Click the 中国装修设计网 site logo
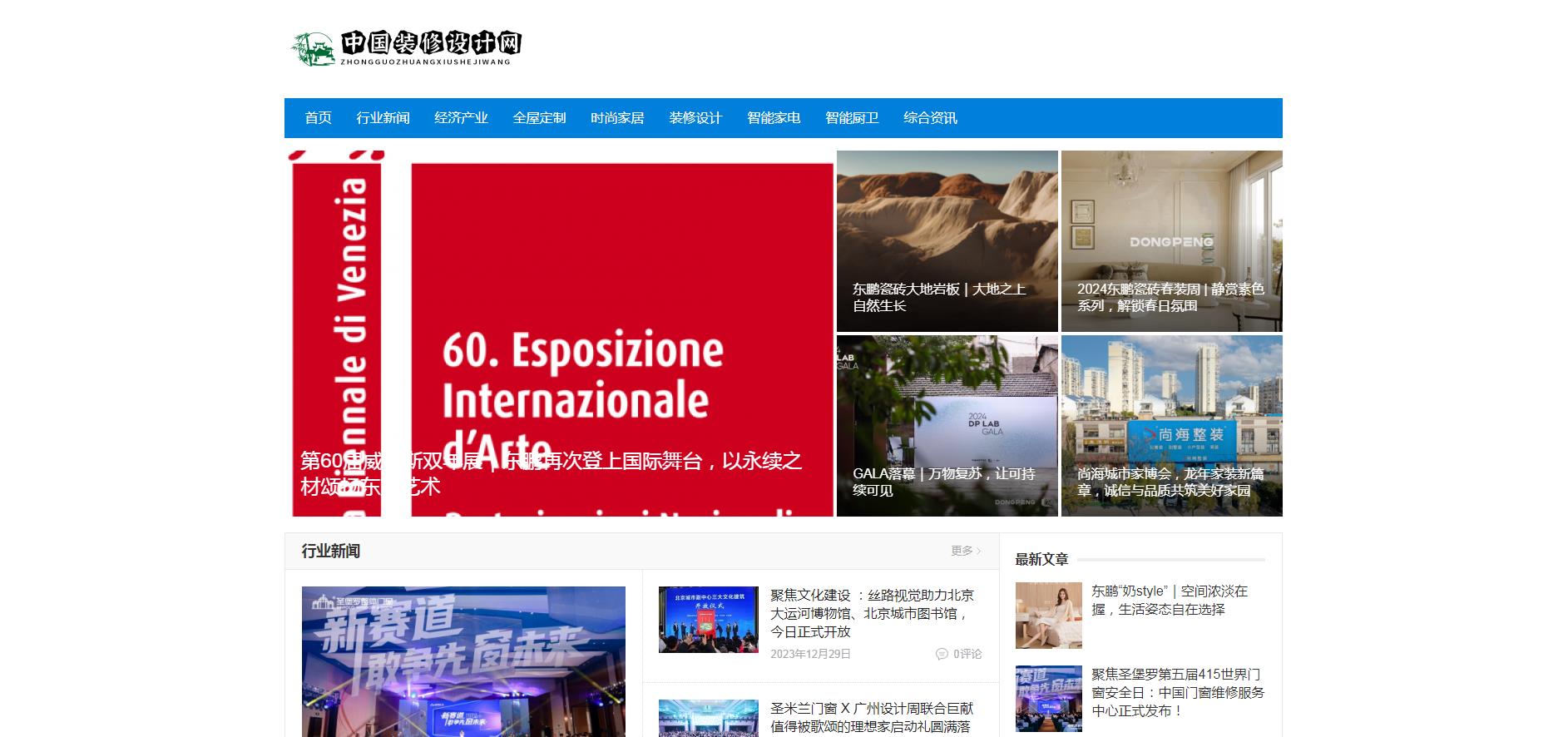Screen dimensions: 1568x737 click(x=407, y=49)
